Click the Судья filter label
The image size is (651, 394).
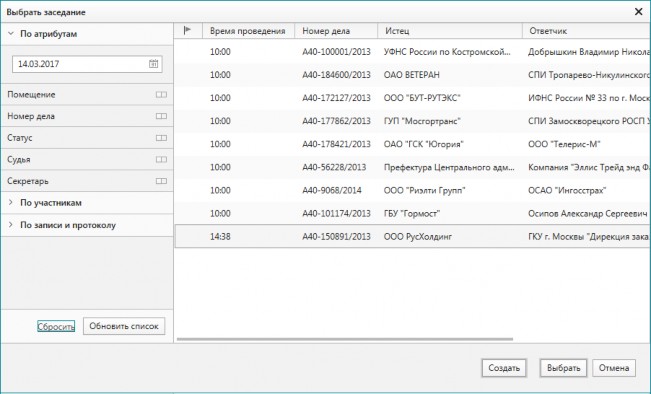pyautogui.click(x=19, y=159)
